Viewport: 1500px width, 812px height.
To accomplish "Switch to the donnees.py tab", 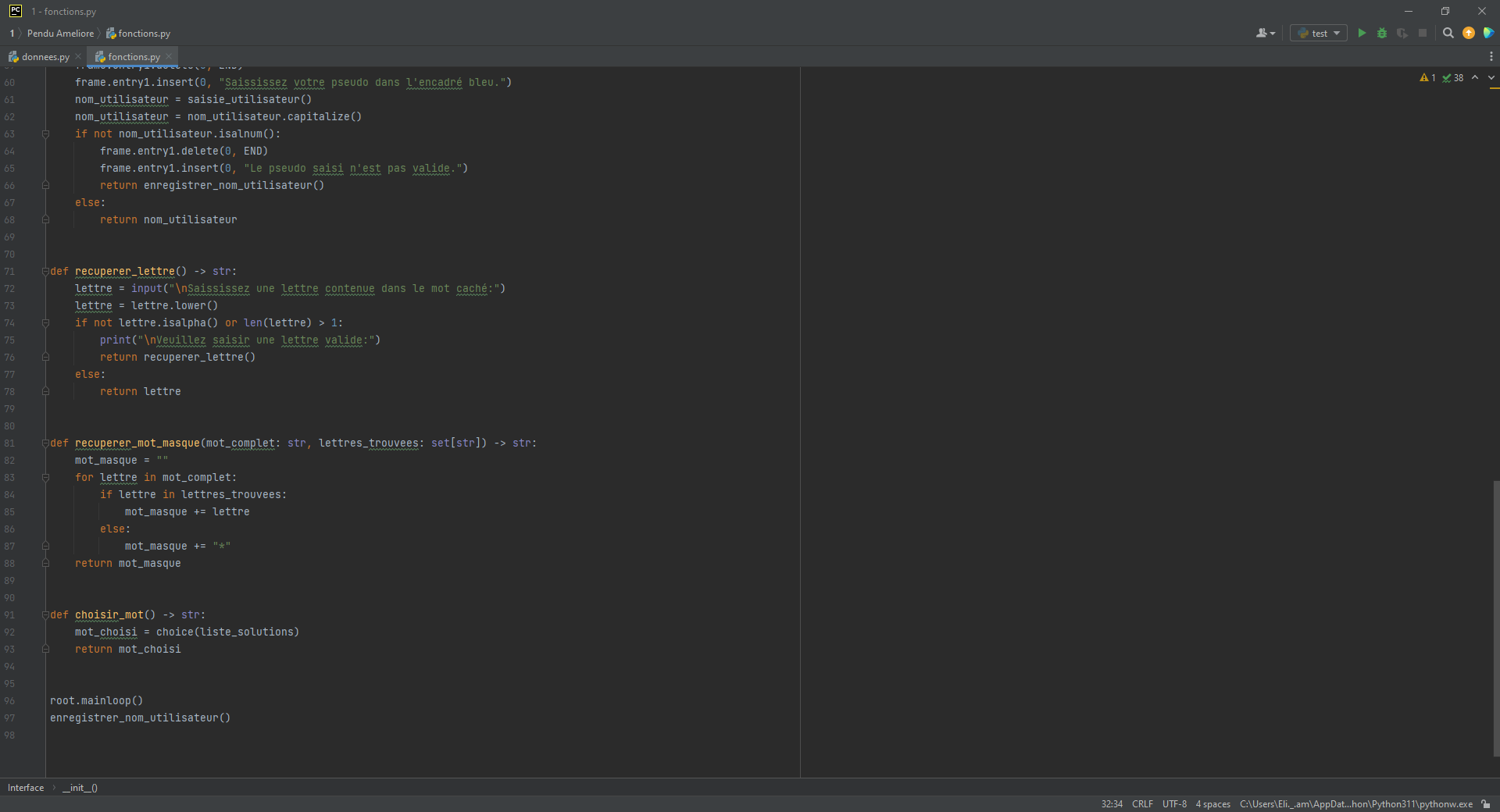I will tap(45, 56).
